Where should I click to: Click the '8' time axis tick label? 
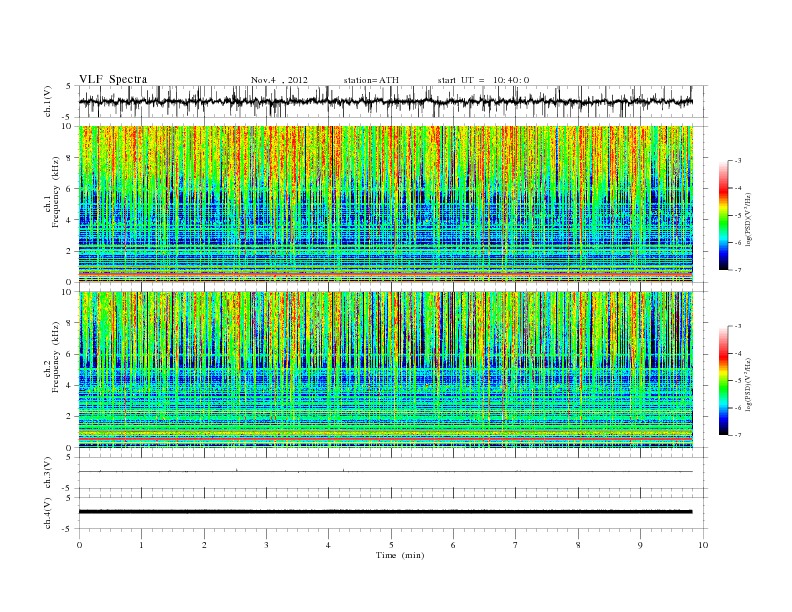[578, 545]
